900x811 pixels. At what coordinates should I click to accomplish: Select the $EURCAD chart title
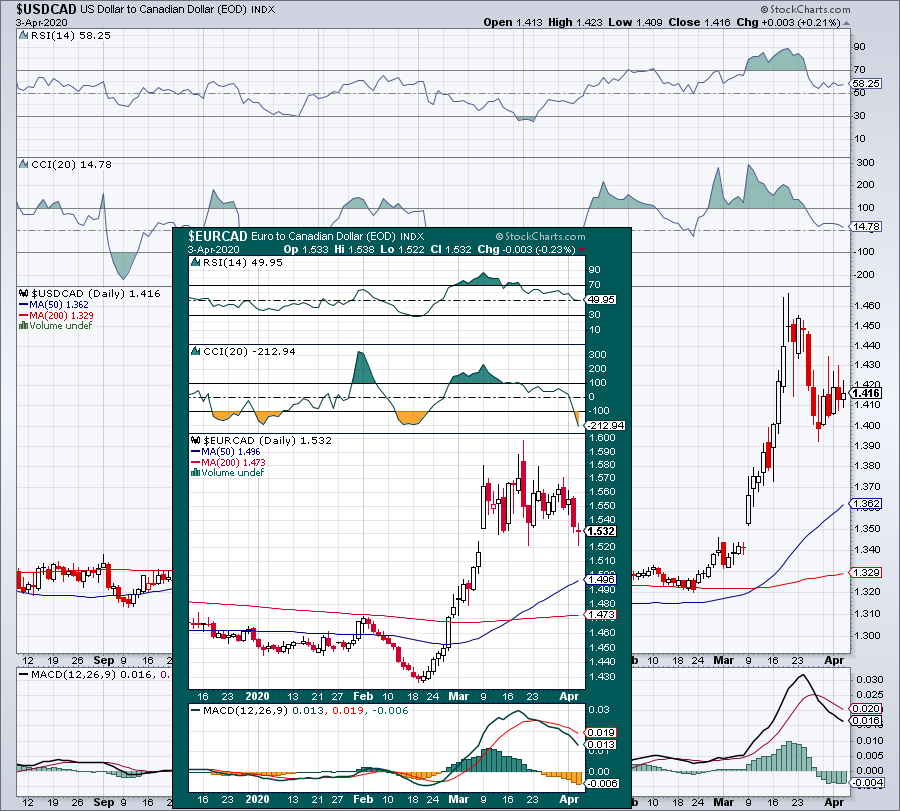click(x=218, y=236)
